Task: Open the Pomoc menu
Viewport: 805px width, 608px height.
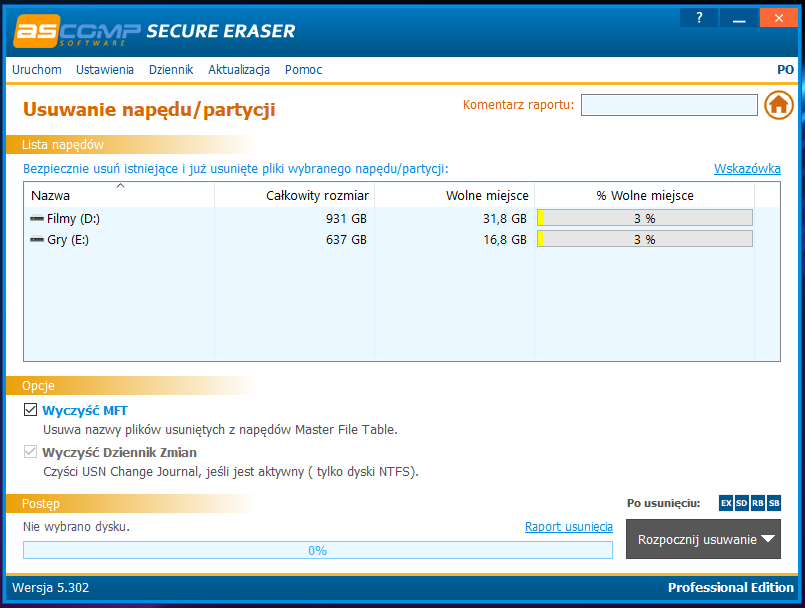Action: 303,70
